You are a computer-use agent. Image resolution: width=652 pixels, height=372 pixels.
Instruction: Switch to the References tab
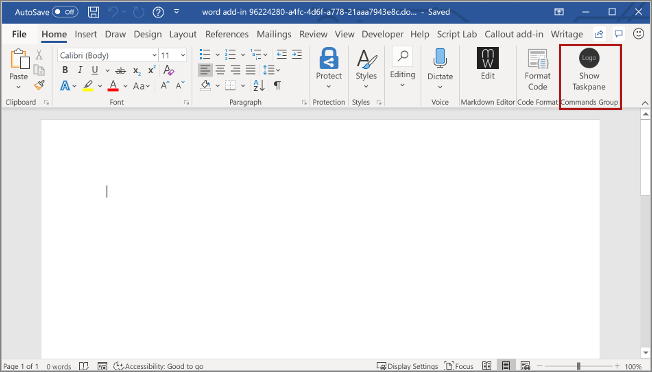coord(227,34)
